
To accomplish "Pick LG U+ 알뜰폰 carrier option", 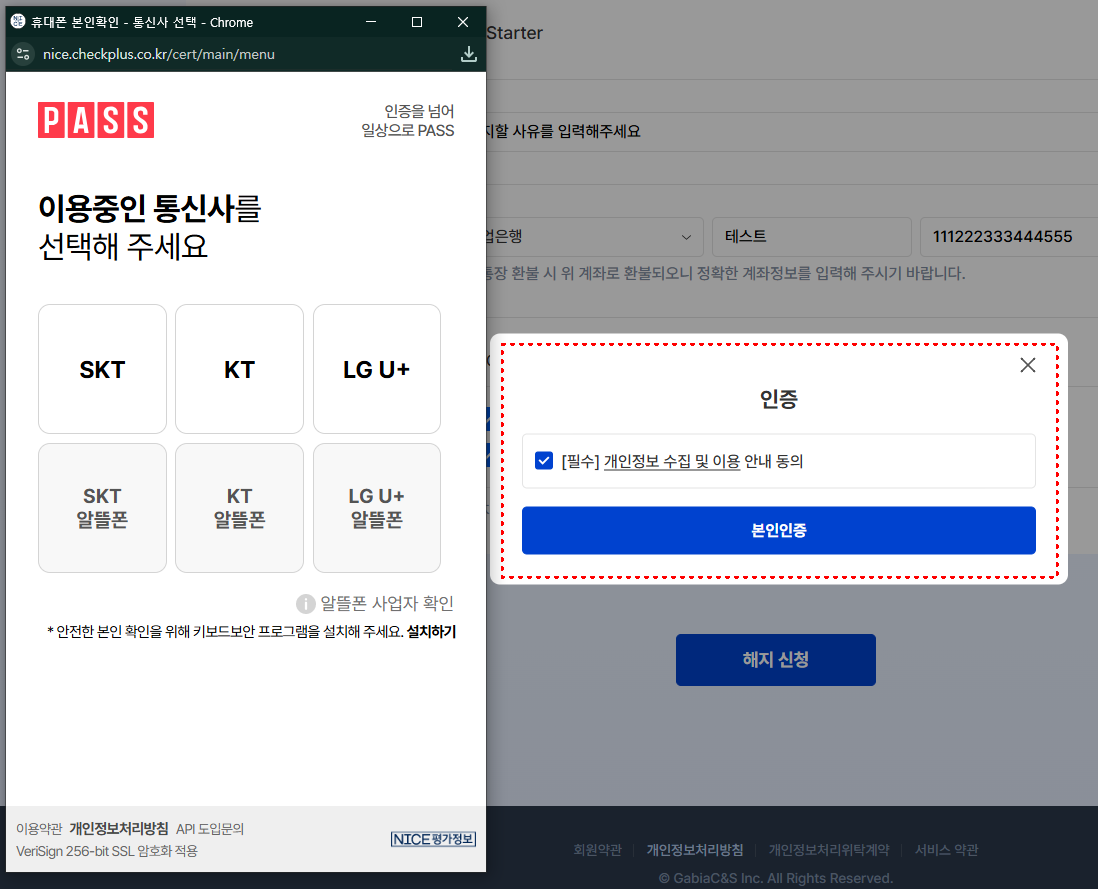I will click(377, 508).
